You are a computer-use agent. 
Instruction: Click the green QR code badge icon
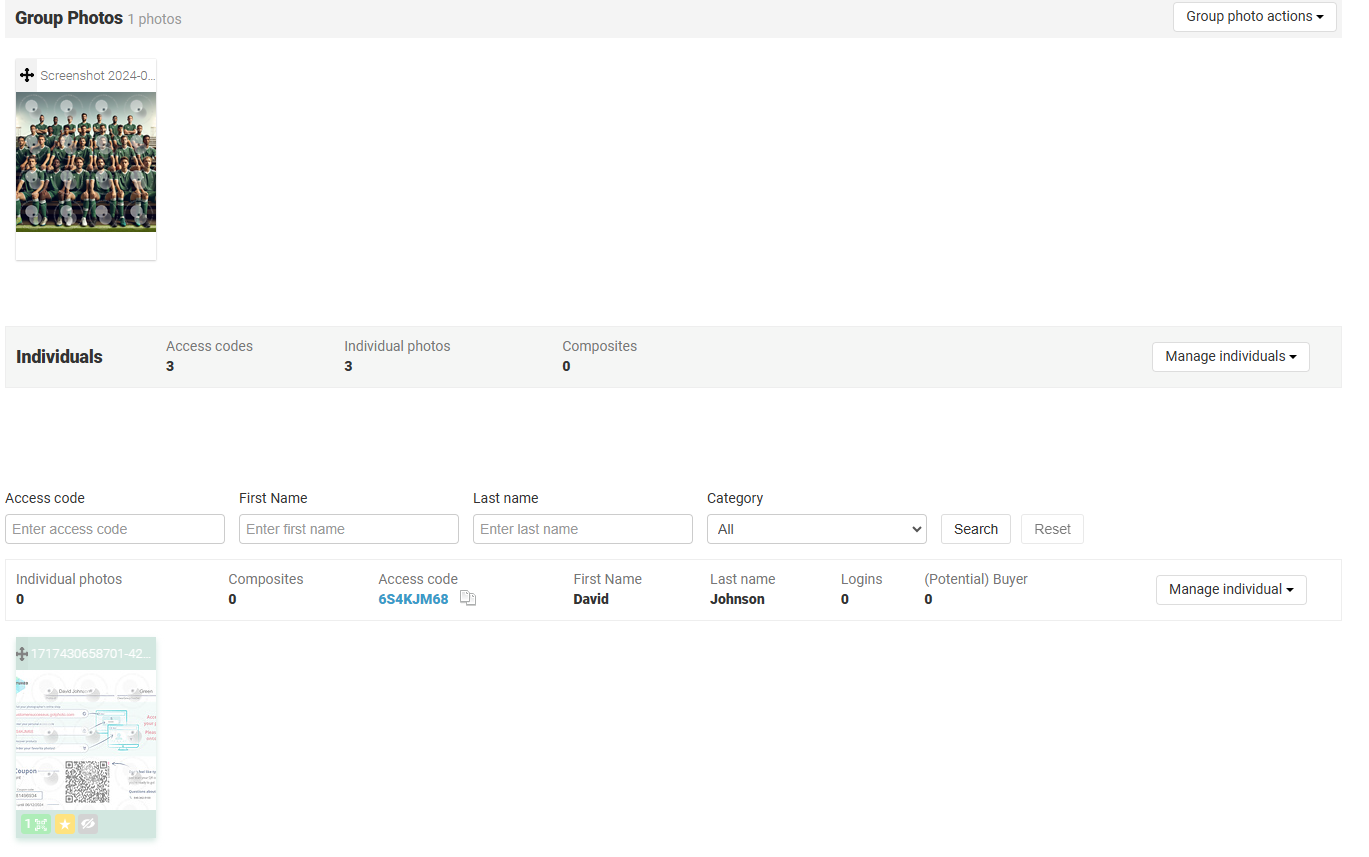tap(36, 824)
